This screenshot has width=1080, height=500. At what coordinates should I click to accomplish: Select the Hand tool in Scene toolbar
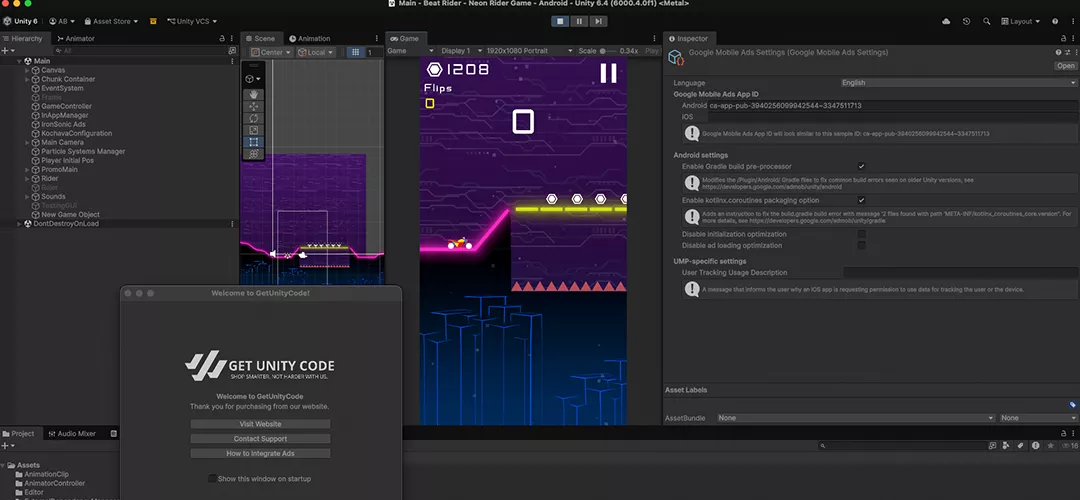(x=254, y=94)
